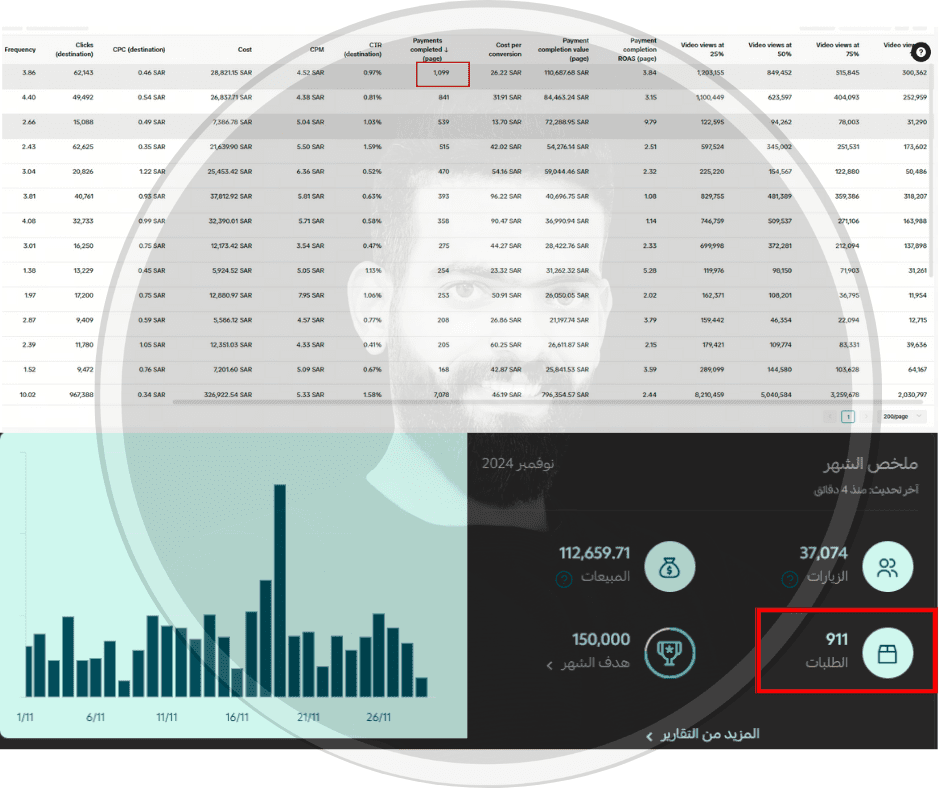Click the Cost column header
Screen dimensions: 940x788
coord(245,49)
